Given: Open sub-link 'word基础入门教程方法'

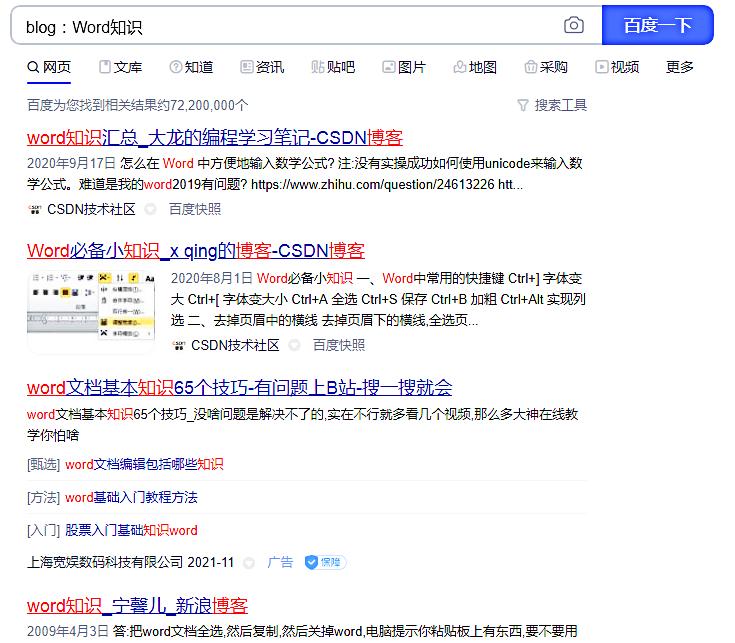Looking at the screenshot, I should pyautogui.click(x=131, y=497).
